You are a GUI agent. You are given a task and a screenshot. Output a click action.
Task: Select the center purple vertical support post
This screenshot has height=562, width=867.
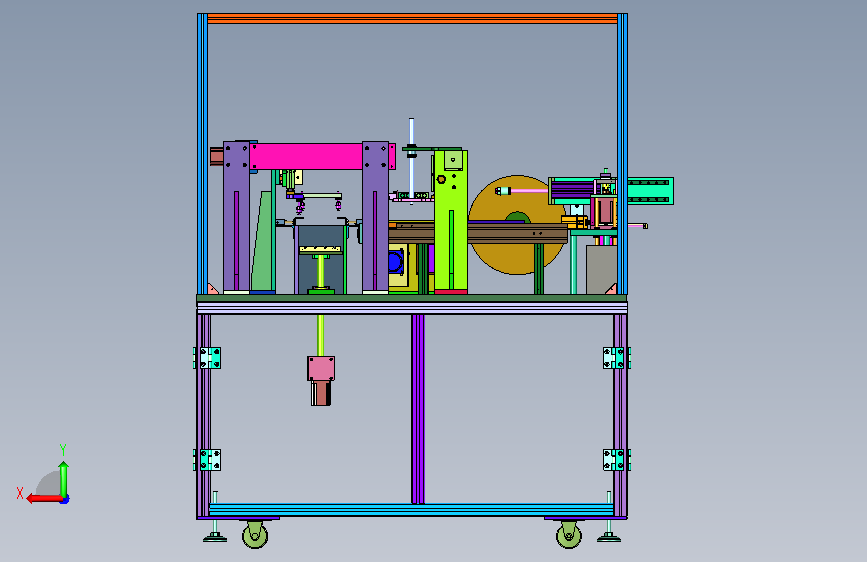point(418,409)
